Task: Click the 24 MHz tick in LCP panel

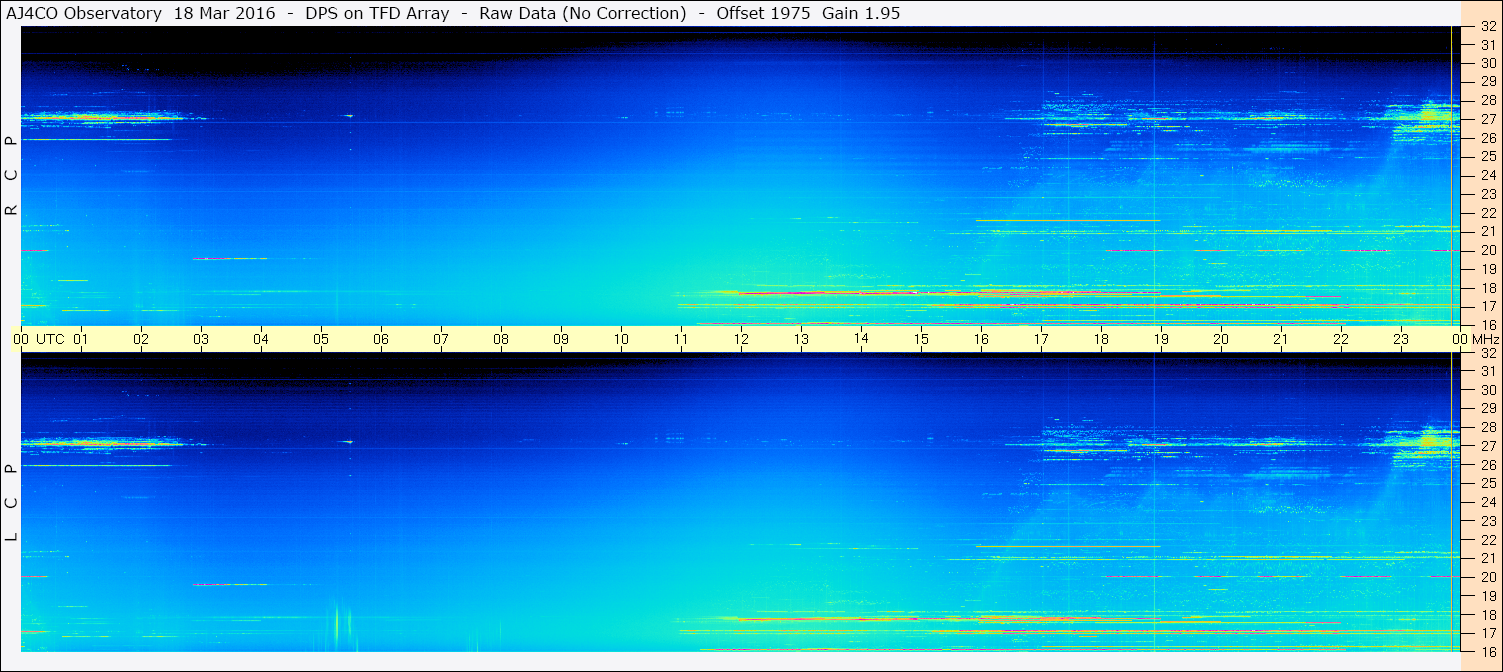Action: [x=1488, y=502]
